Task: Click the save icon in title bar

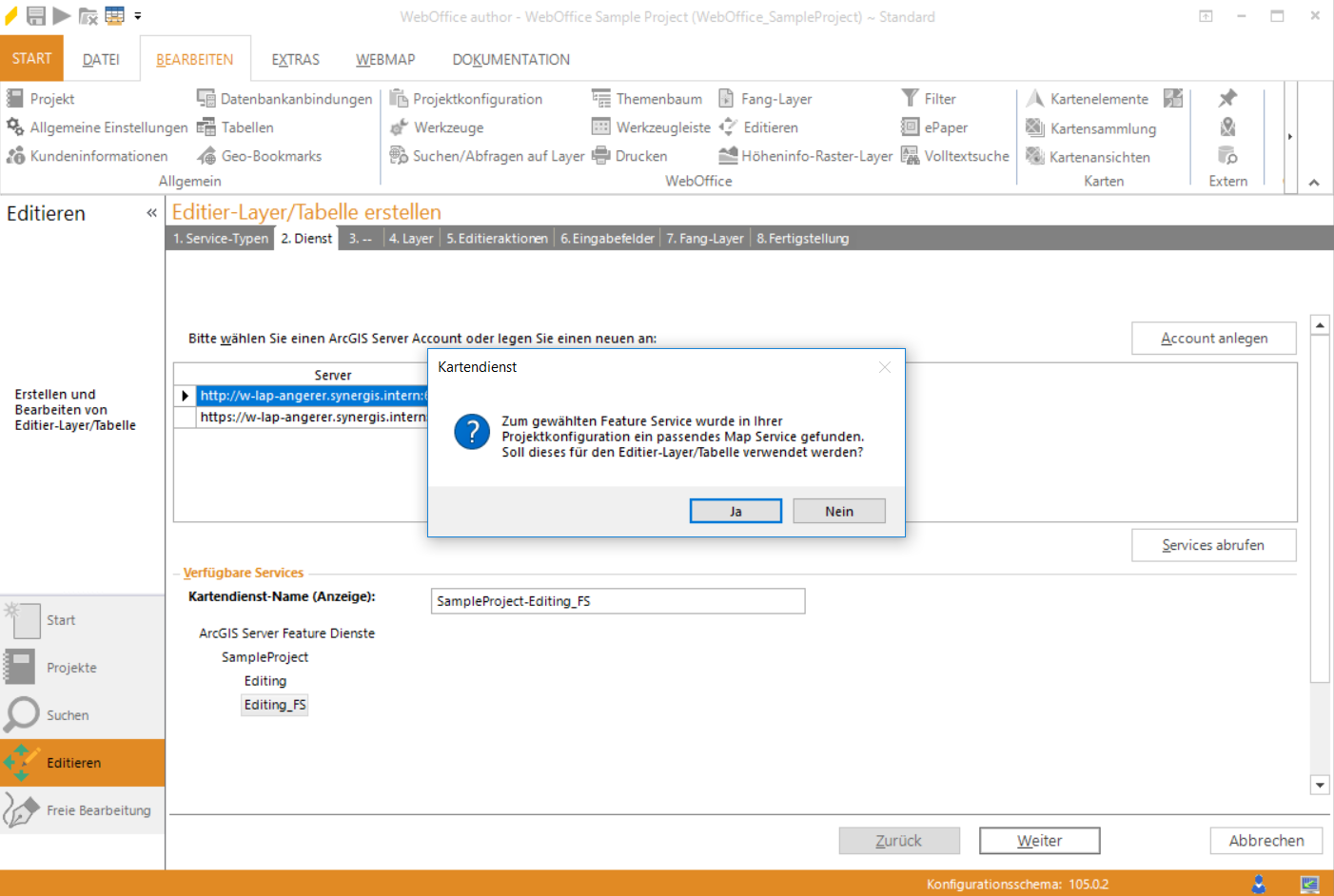Action: tap(36, 16)
